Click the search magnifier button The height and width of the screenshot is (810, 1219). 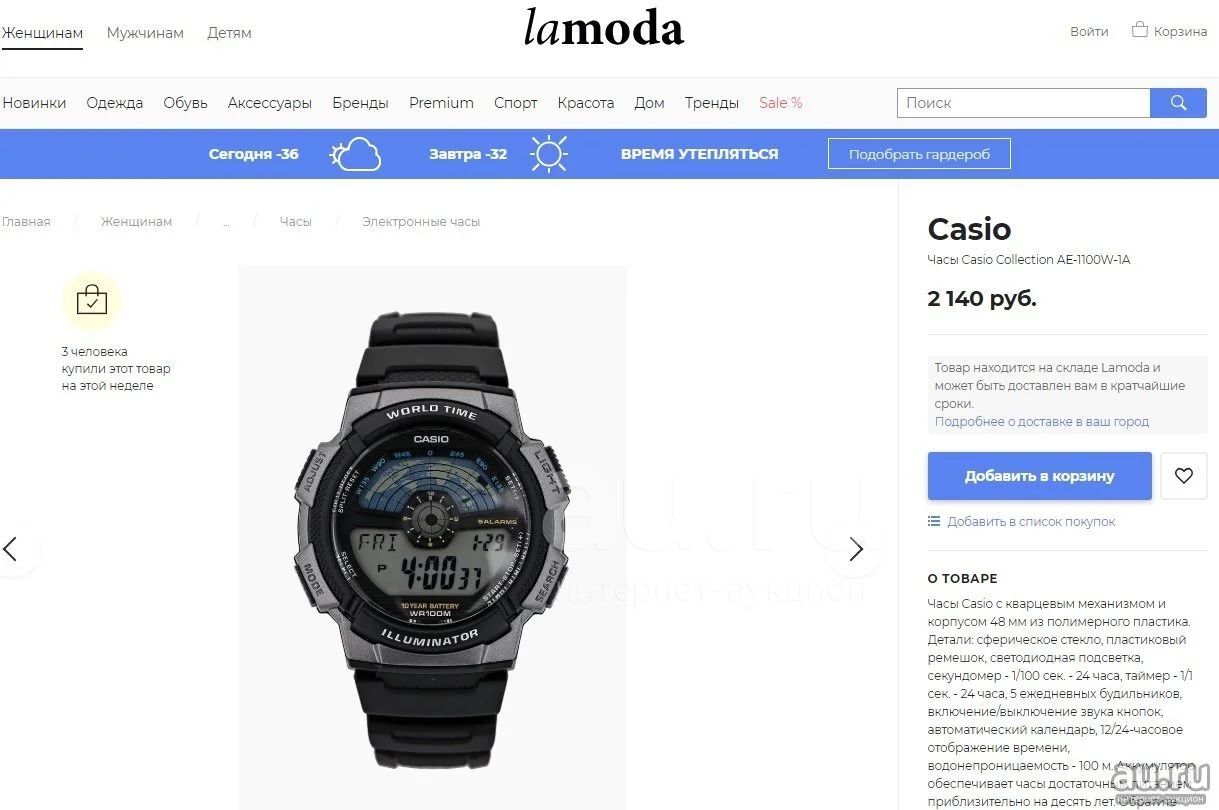pyautogui.click(x=1178, y=103)
